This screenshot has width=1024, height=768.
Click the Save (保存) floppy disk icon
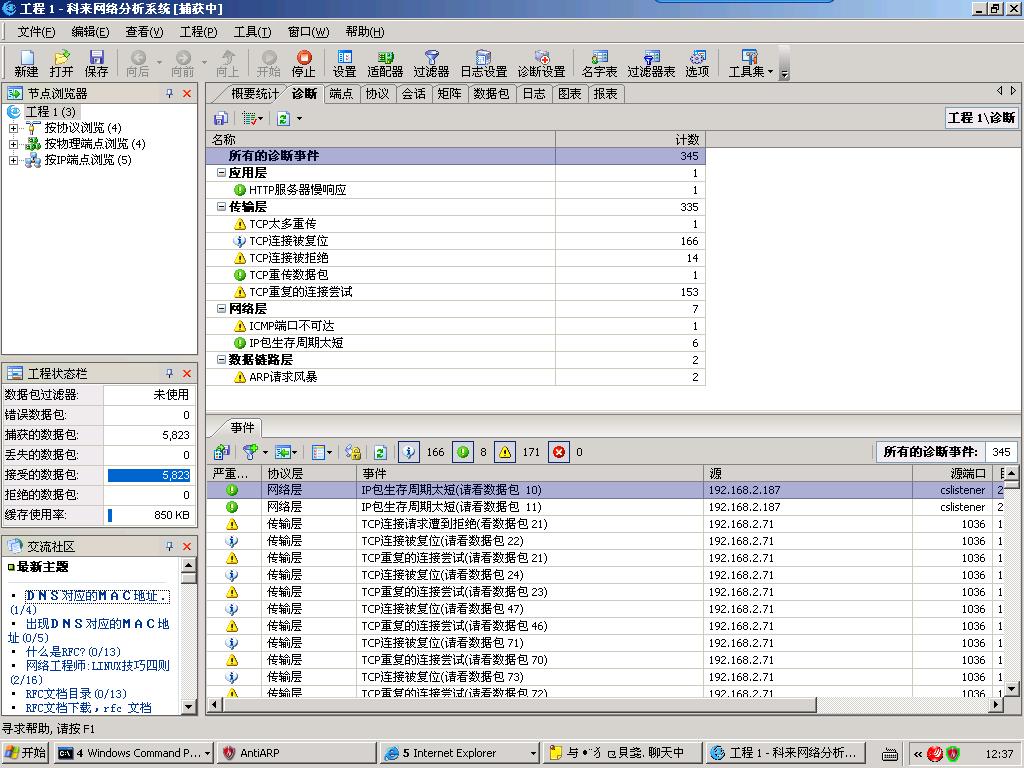click(97, 60)
